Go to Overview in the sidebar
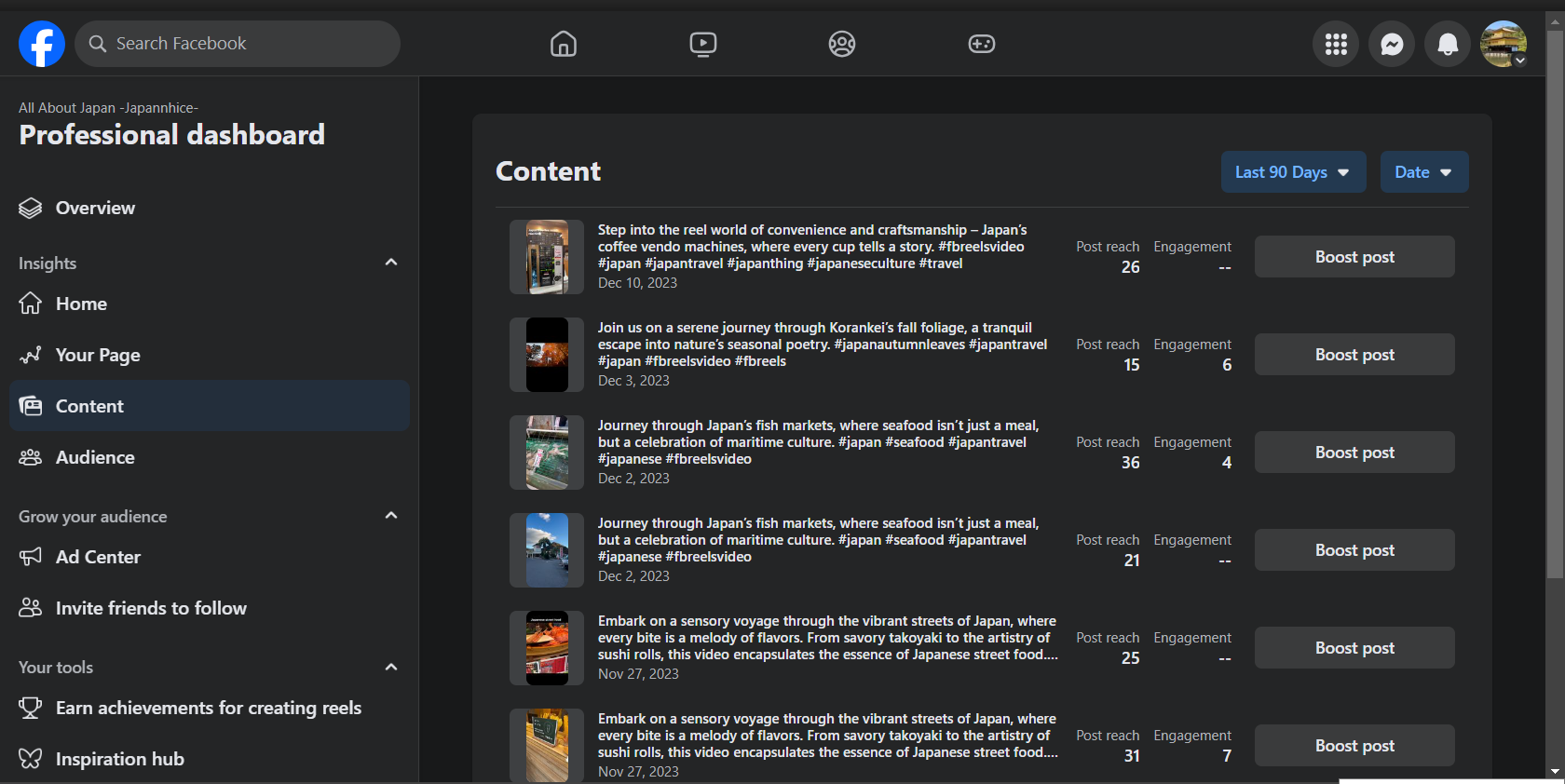Screen dimensions: 1565x784 95,208
